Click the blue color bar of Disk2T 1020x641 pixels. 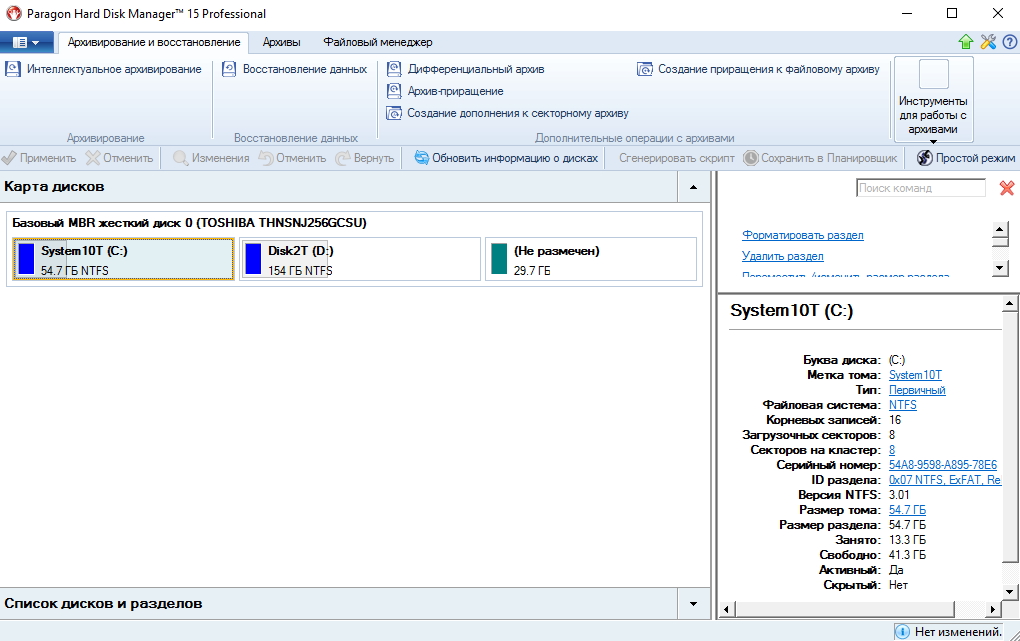click(253, 259)
